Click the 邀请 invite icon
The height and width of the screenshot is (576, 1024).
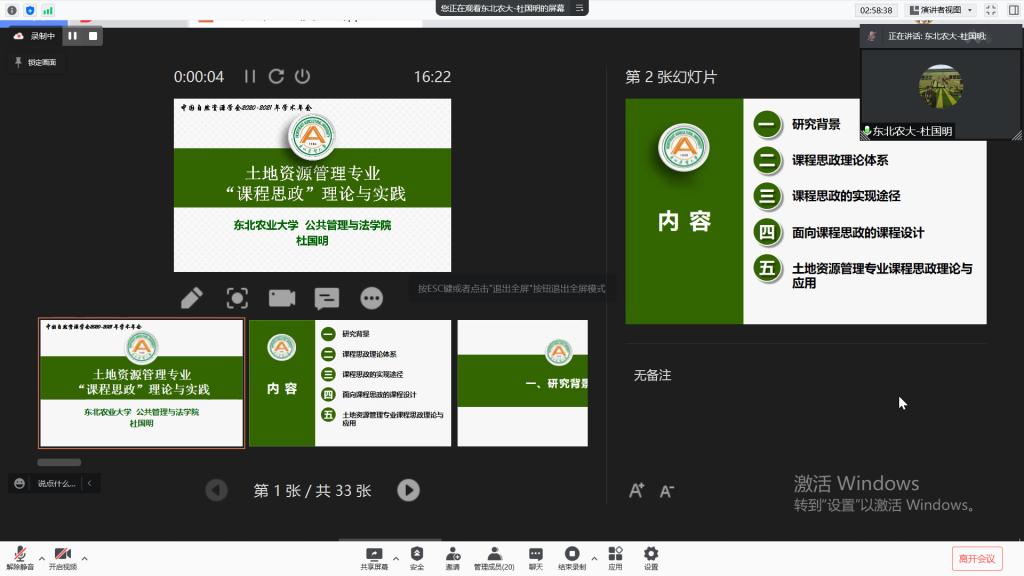[x=453, y=555]
